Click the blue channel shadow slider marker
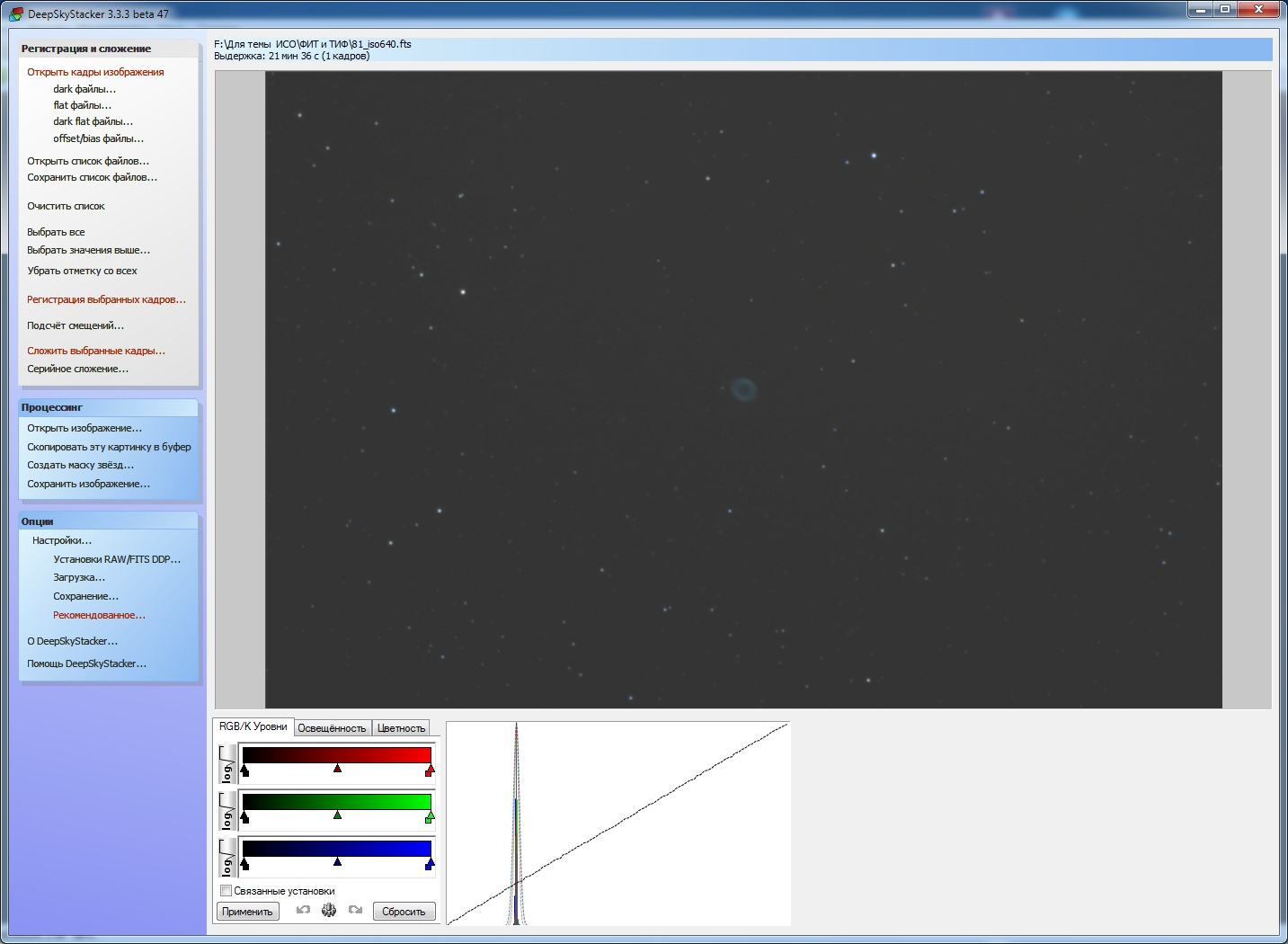 244,863
